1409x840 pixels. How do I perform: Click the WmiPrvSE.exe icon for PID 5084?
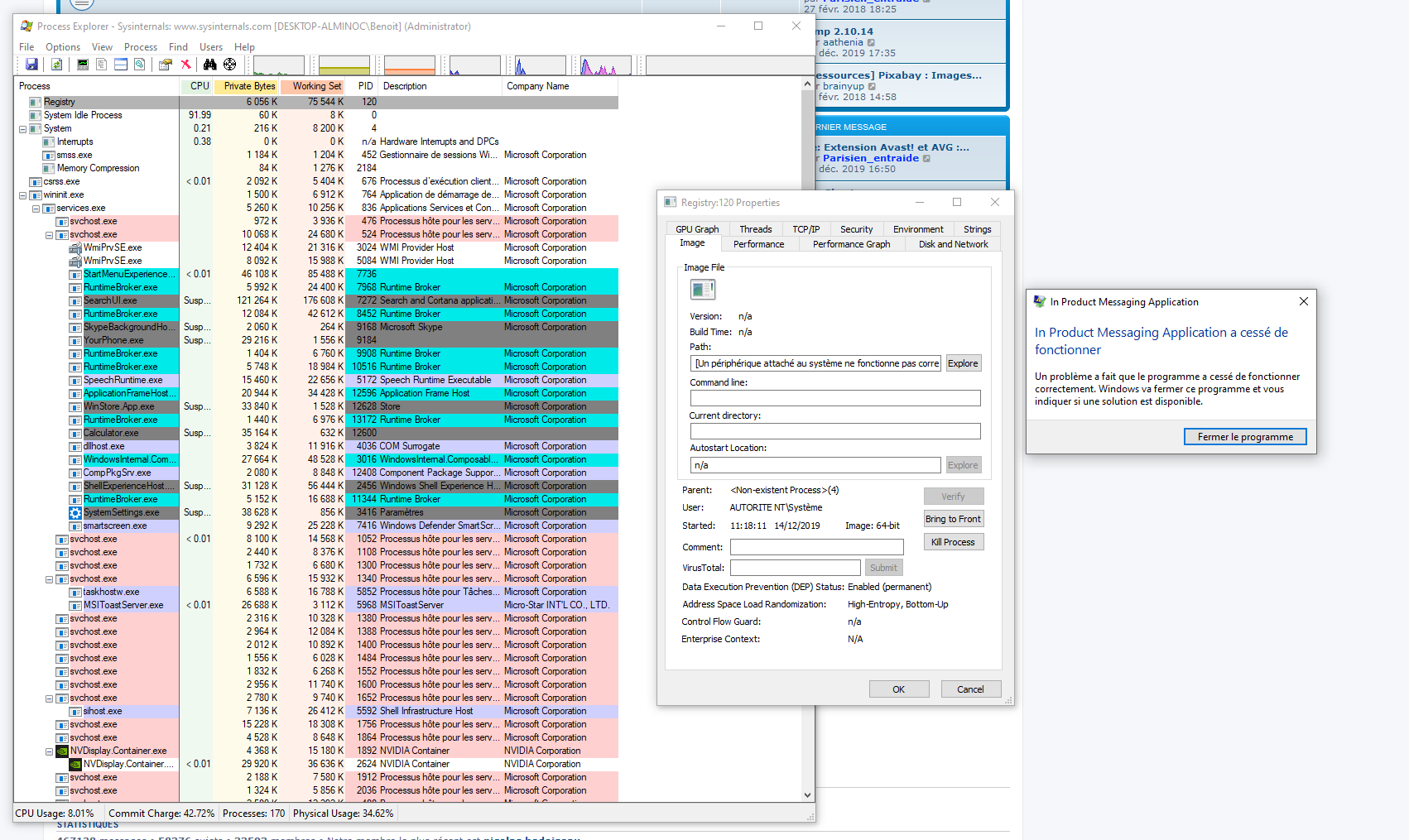75,261
